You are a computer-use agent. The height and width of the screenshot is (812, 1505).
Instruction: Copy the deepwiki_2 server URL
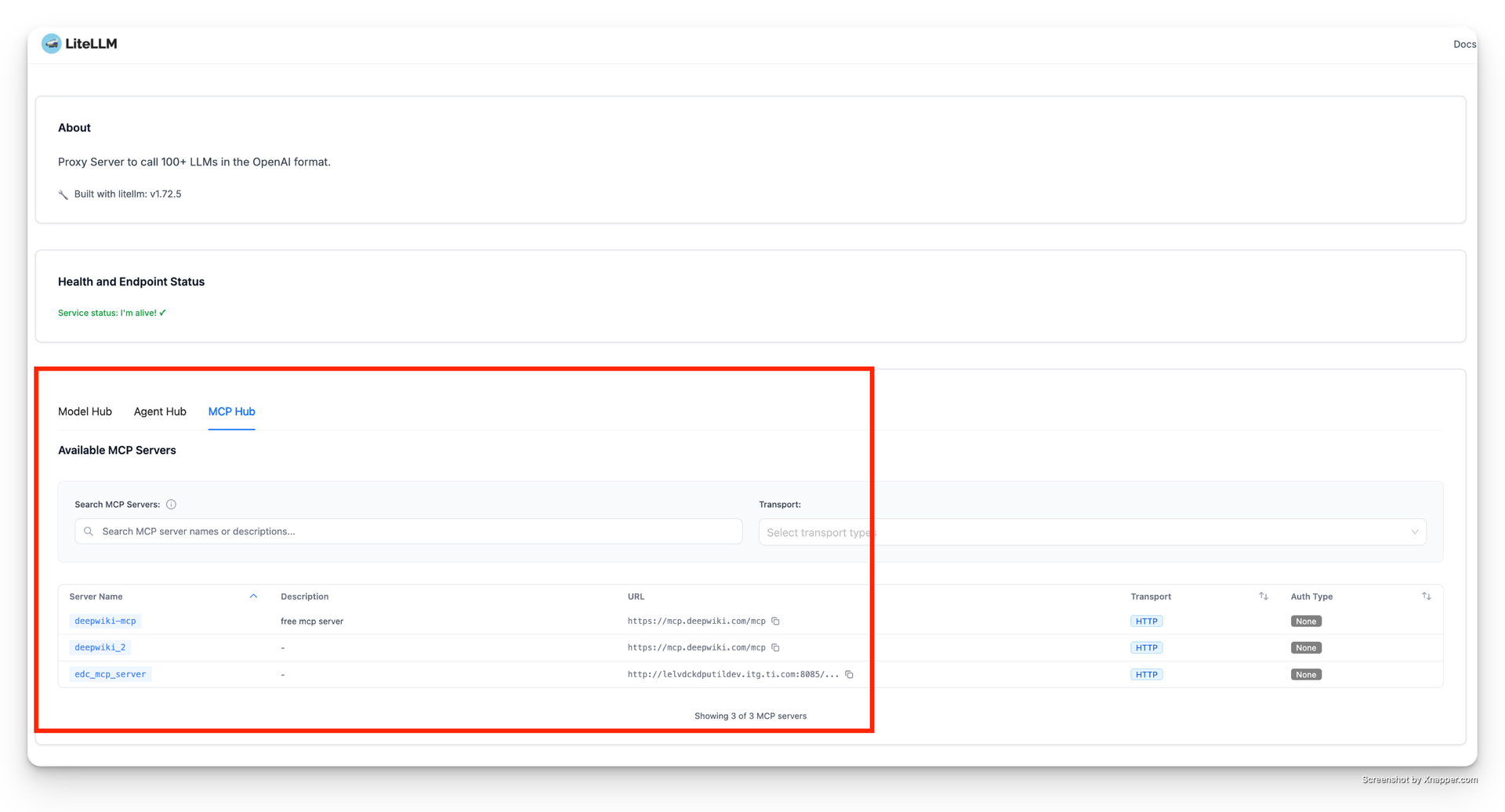775,648
